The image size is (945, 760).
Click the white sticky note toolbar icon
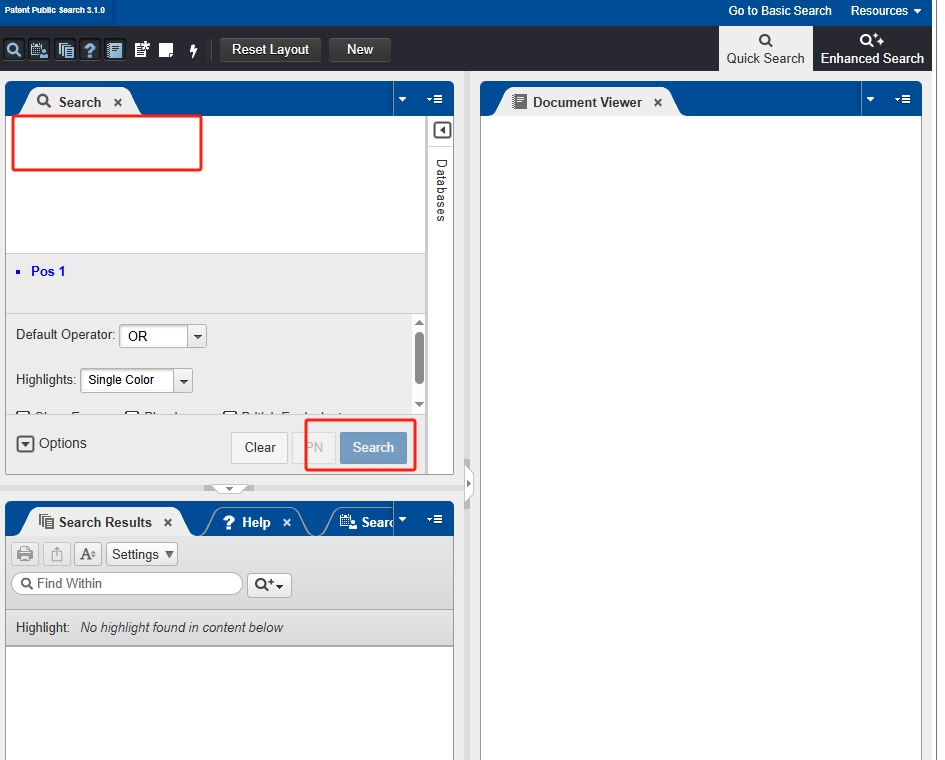[167, 50]
